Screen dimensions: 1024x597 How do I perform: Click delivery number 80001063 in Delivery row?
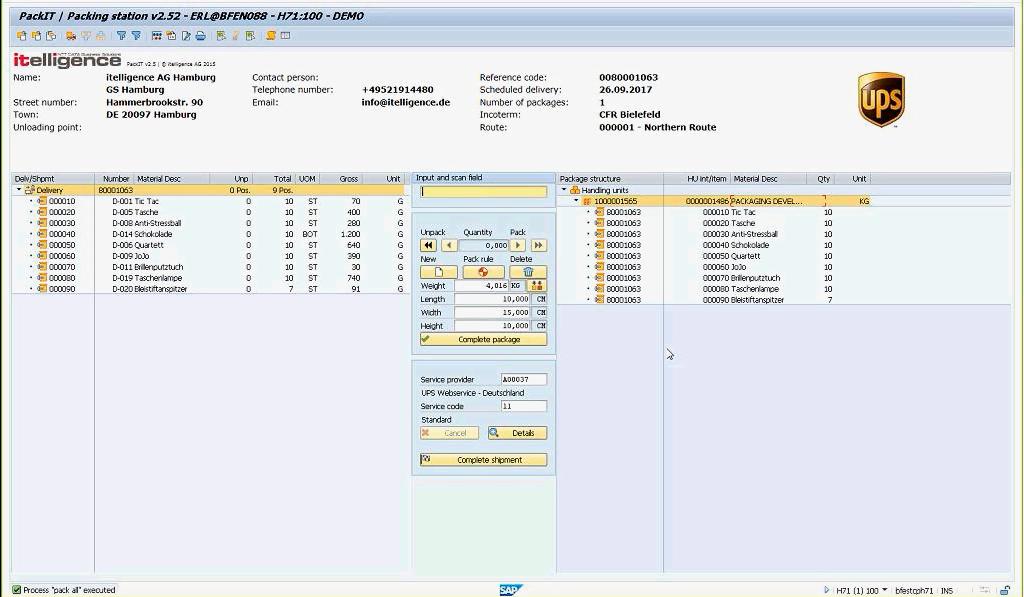click(x=116, y=190)
